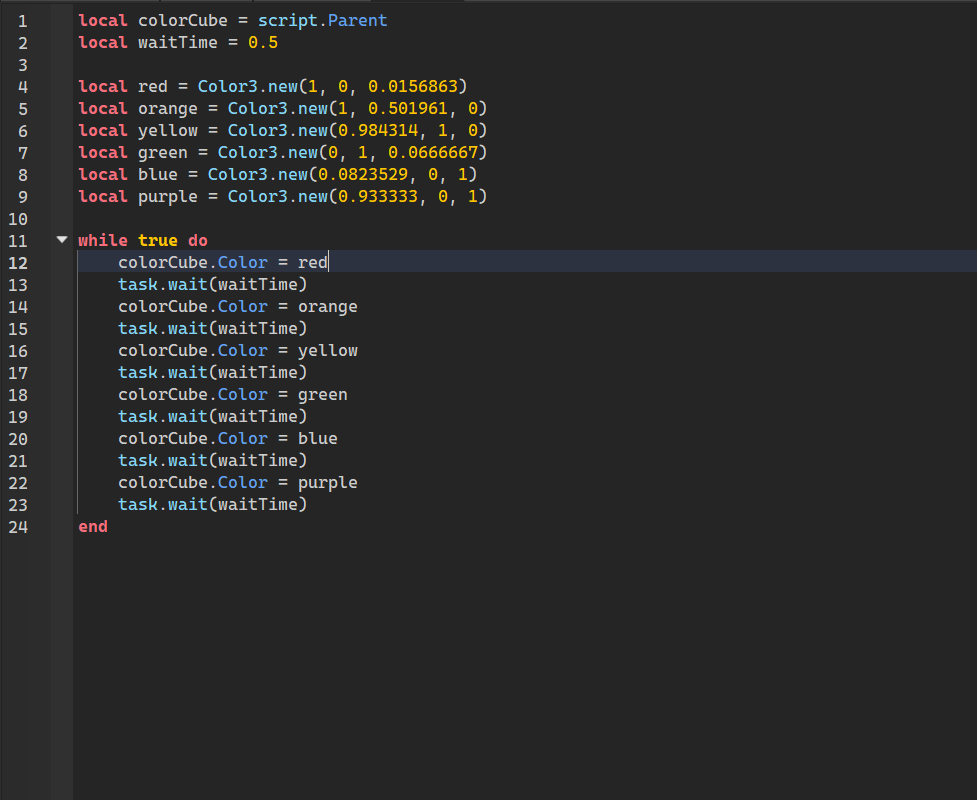Click 'while' keyword on line 11
Viewport: 977px width, 800px height.
103,240
